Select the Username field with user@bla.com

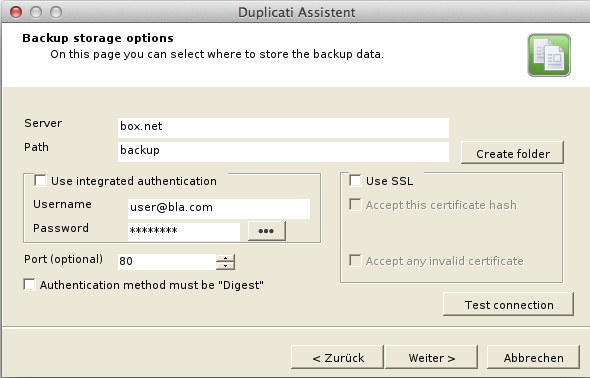219,209
